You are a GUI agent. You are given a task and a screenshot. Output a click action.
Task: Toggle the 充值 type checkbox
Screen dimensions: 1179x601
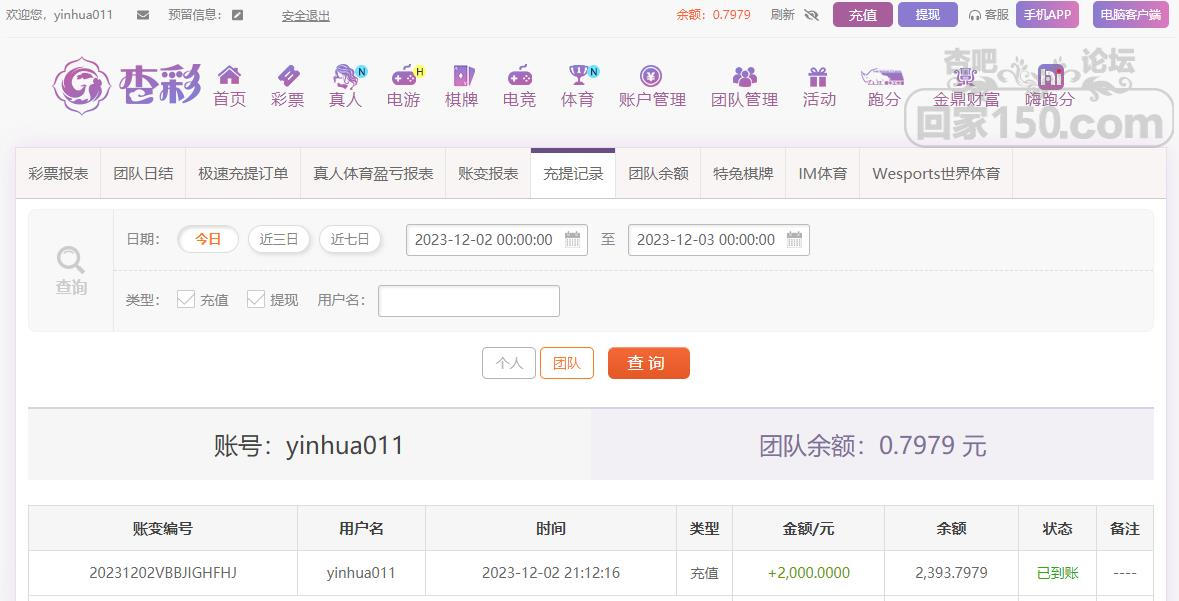click(186, 299)
